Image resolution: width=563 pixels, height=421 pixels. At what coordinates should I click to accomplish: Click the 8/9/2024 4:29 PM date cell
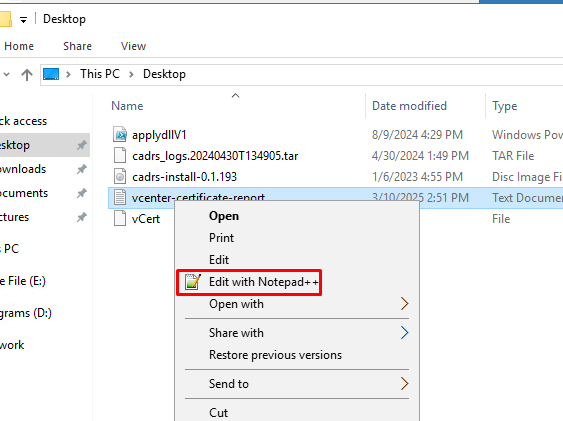pyautogui.click(x=417, y=135)
